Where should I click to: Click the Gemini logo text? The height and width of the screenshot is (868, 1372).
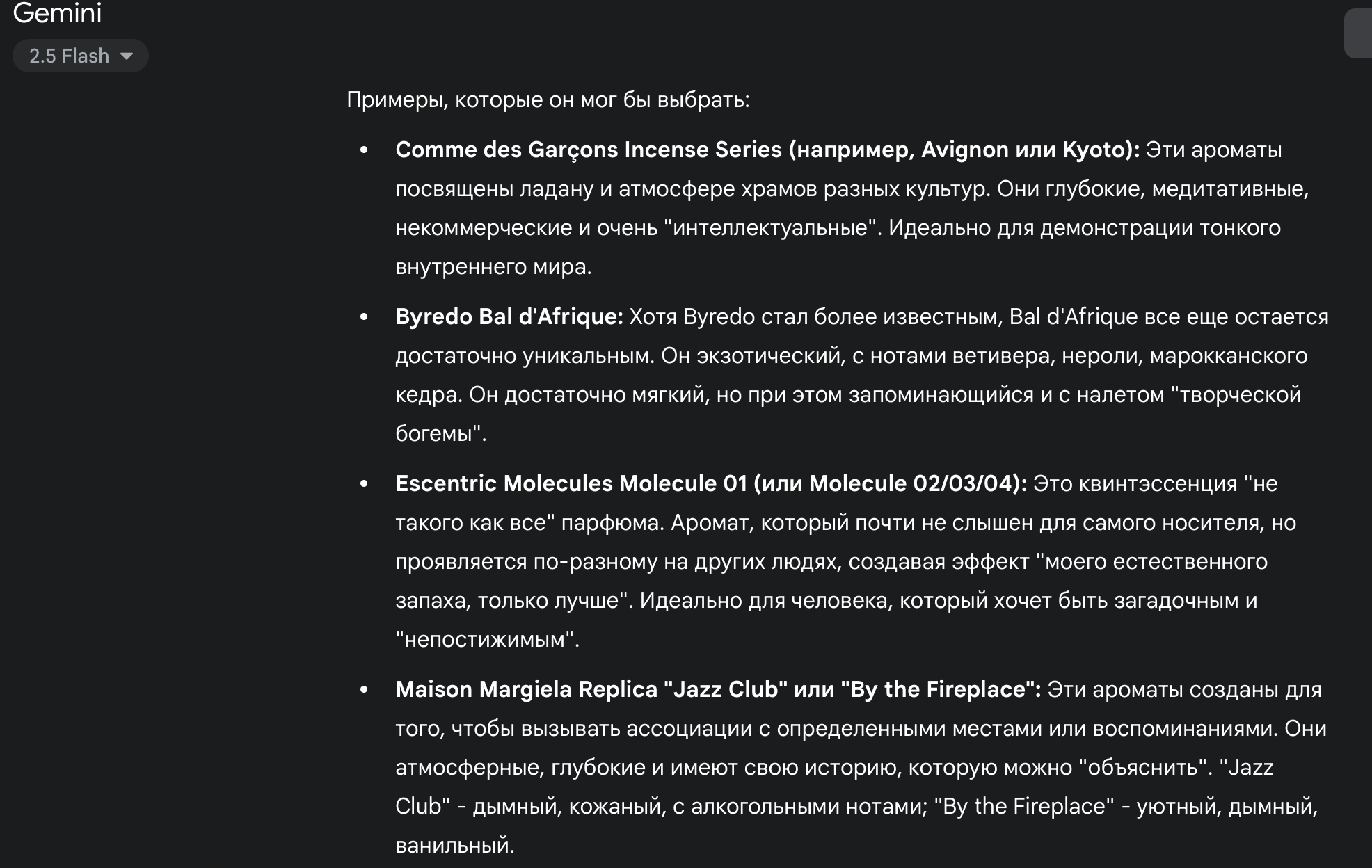58,13
